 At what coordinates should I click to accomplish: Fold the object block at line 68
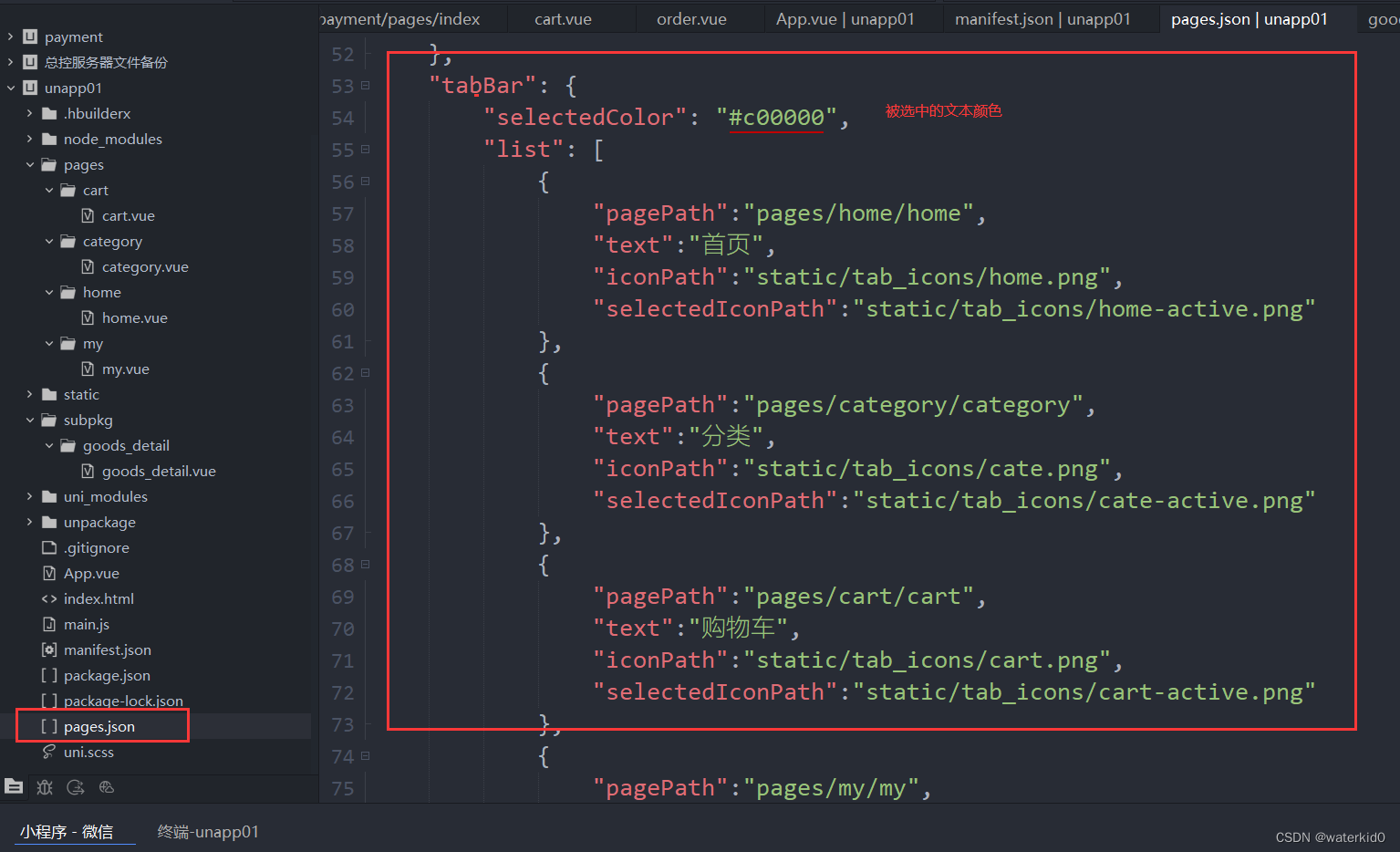[x=365, y=565]
